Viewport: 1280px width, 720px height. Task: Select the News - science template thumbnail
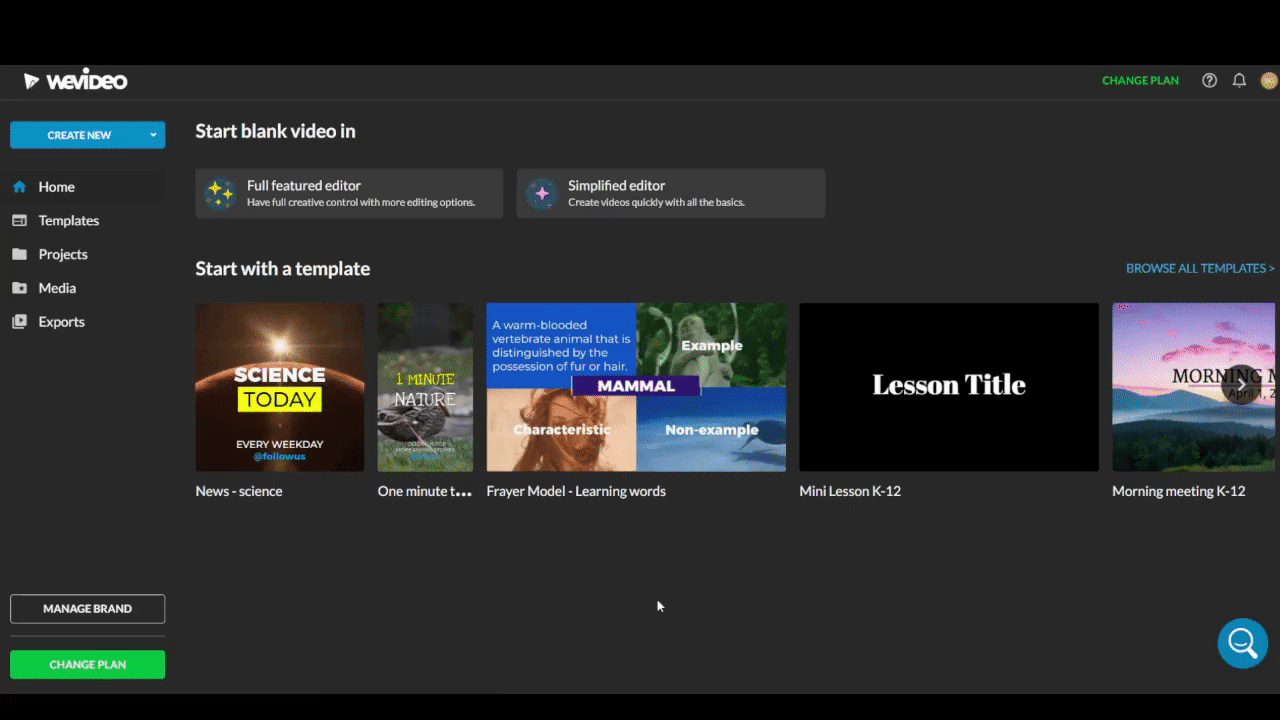tap(280, 387)
